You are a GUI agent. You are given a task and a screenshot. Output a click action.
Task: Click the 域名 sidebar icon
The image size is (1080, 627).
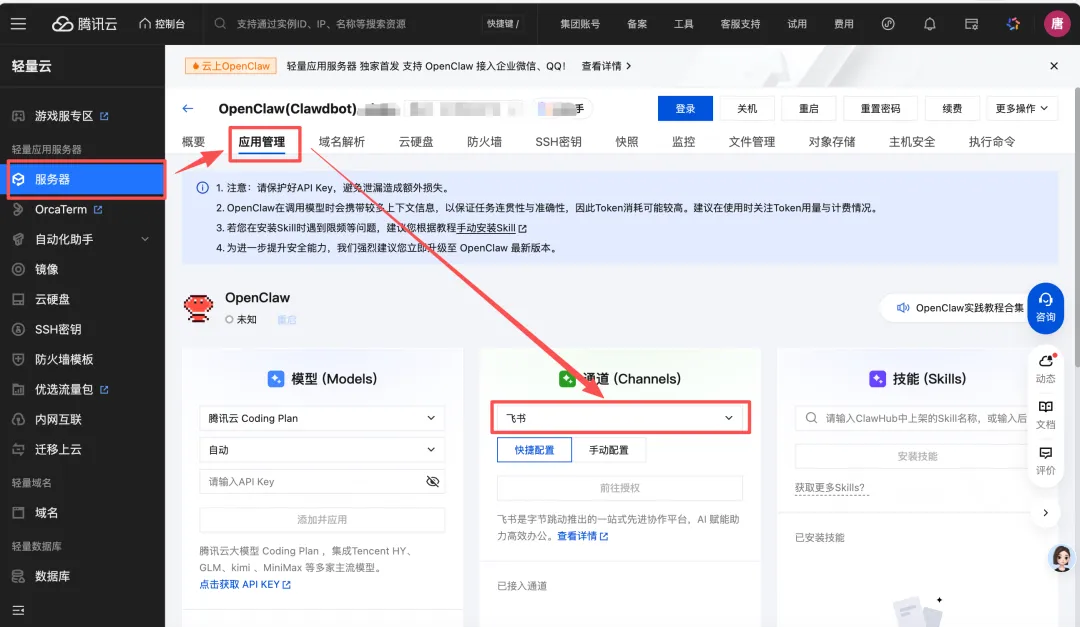19,513
